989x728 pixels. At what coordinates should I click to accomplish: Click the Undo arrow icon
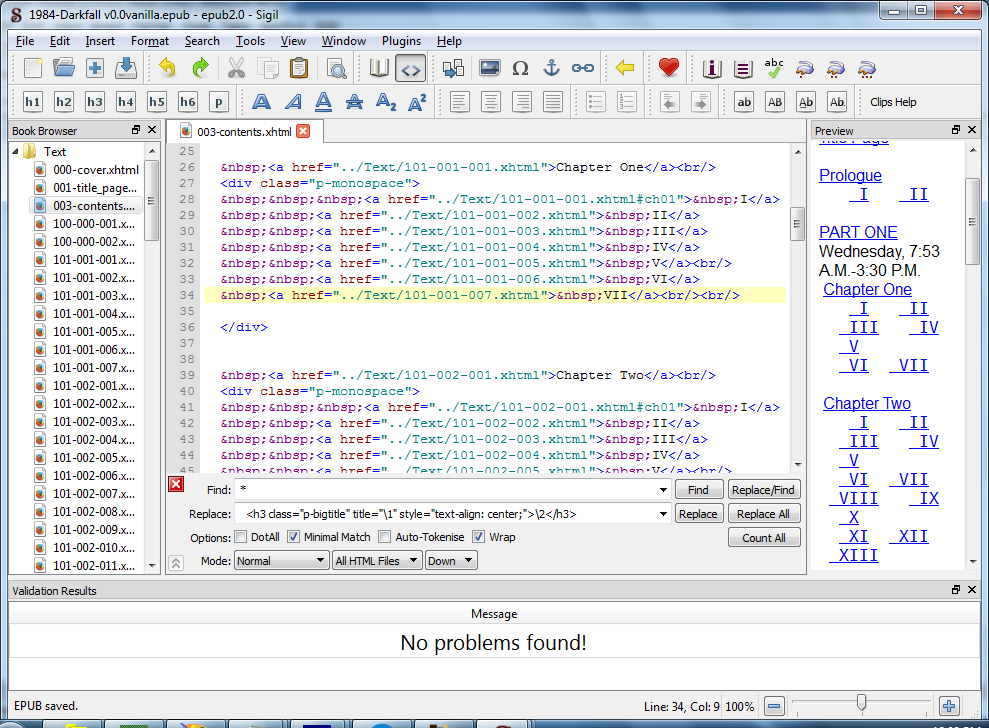coord(167,68)
